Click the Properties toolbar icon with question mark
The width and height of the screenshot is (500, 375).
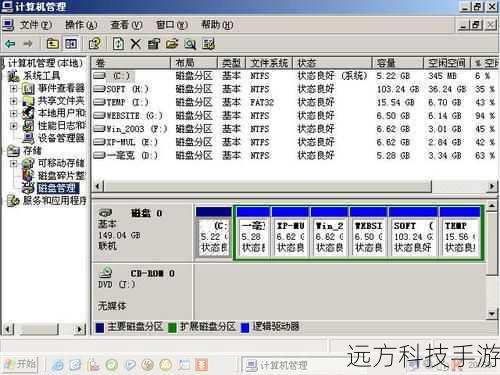click(x=95, y=44)
